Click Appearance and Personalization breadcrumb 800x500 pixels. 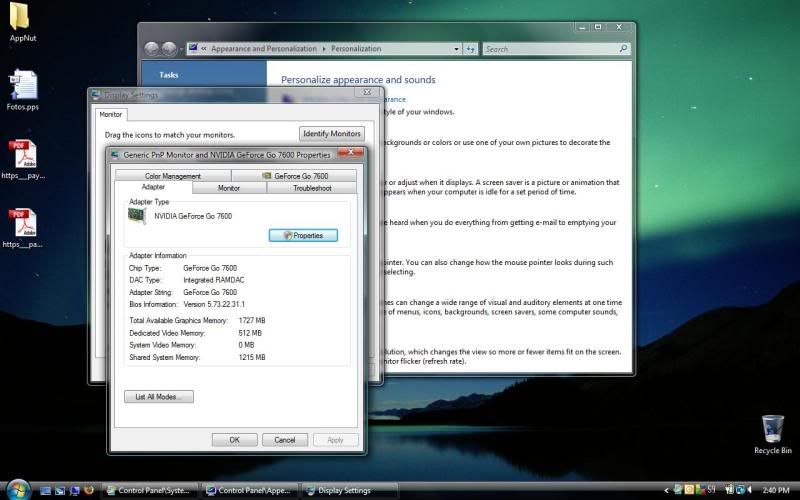(x=264, y=49)
